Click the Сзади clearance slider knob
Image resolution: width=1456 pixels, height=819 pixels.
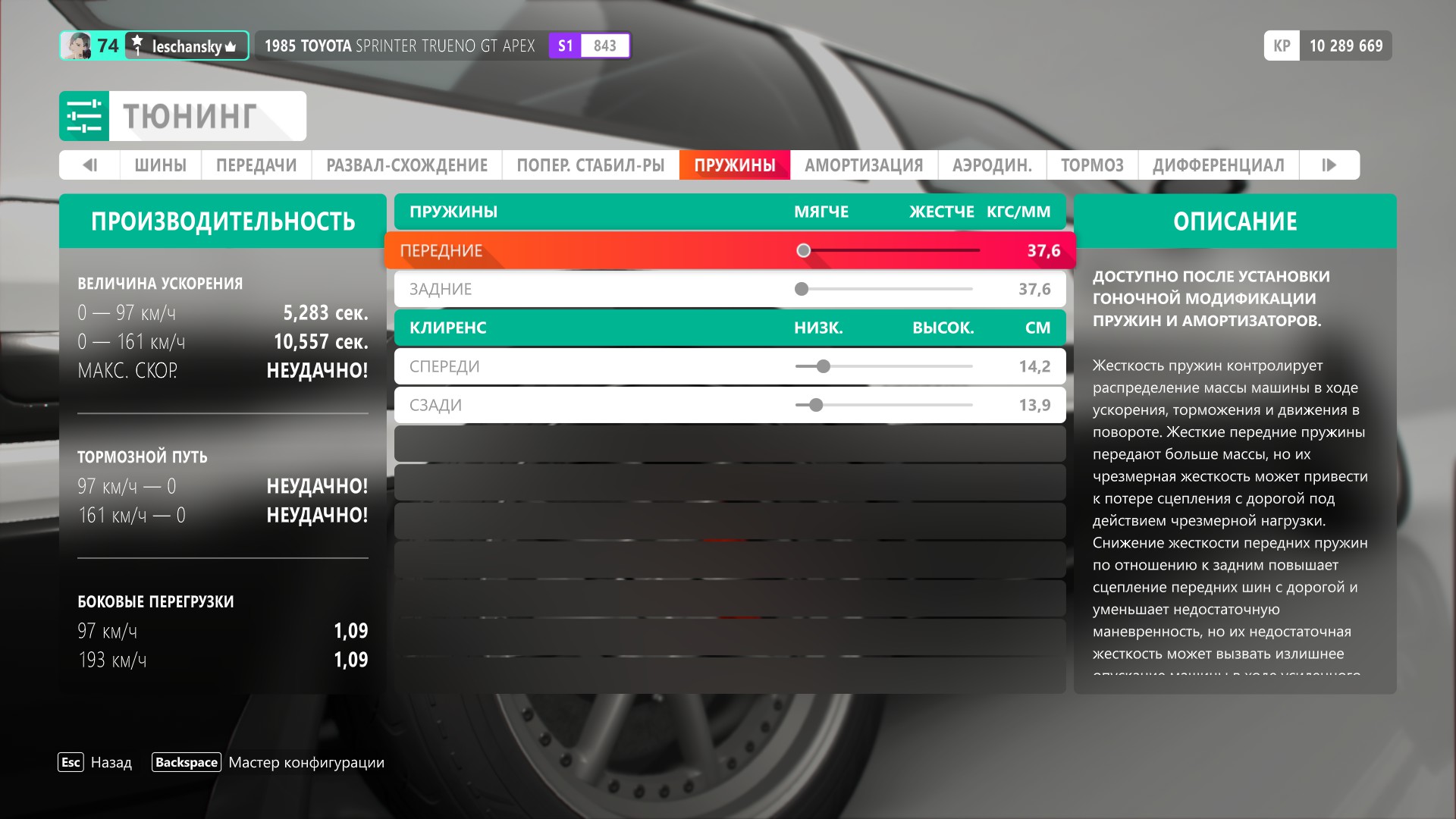pos(816,405)
